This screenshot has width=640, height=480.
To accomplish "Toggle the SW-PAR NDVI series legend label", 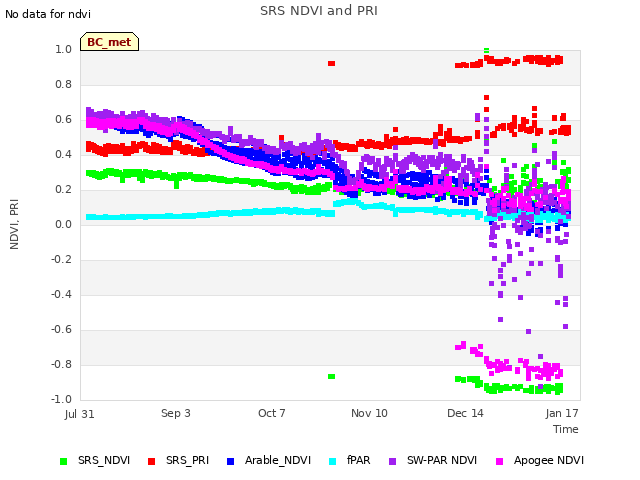I will click(442, 460).
